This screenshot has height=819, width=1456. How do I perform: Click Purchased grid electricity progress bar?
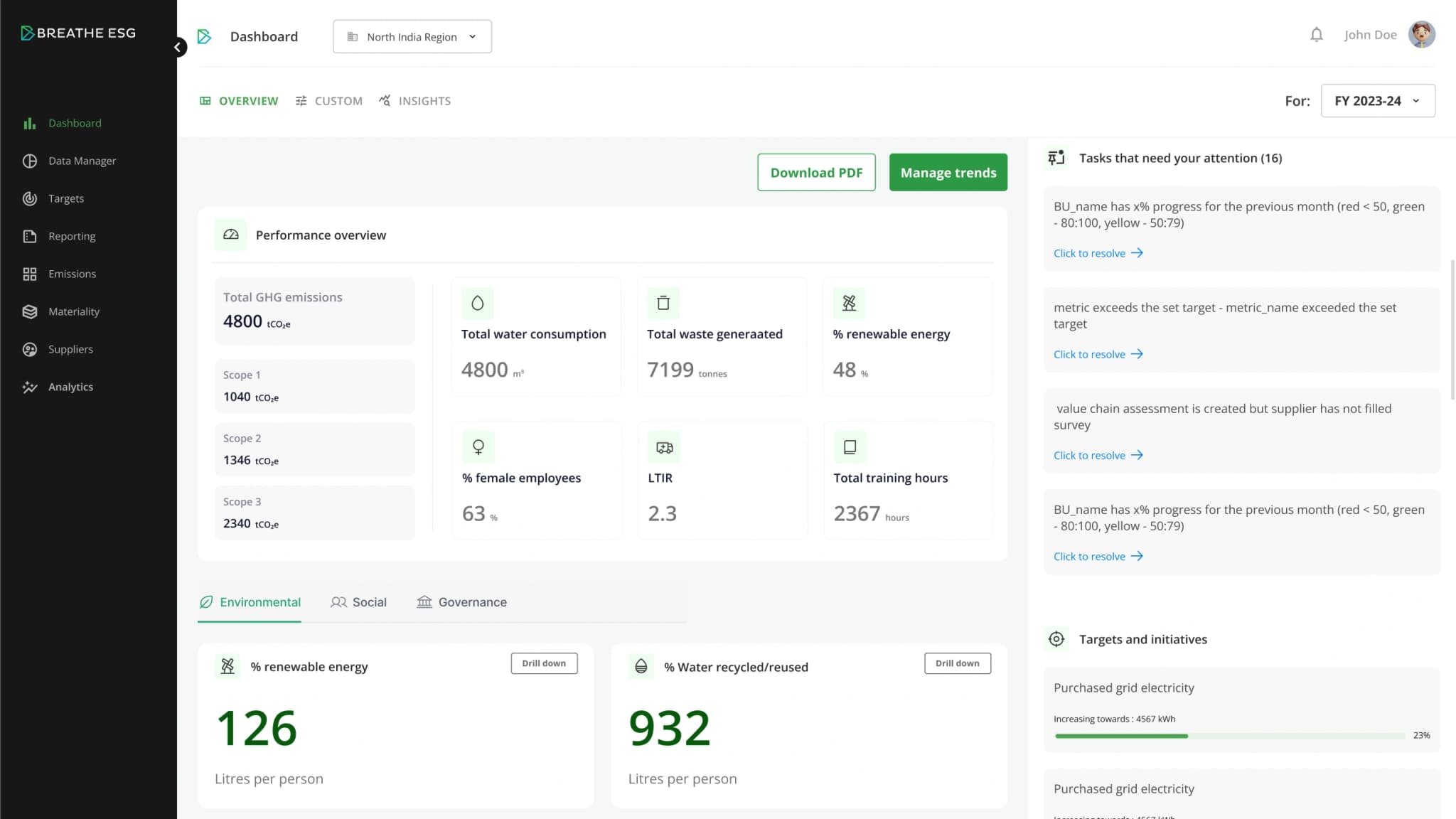(1229, 736)
